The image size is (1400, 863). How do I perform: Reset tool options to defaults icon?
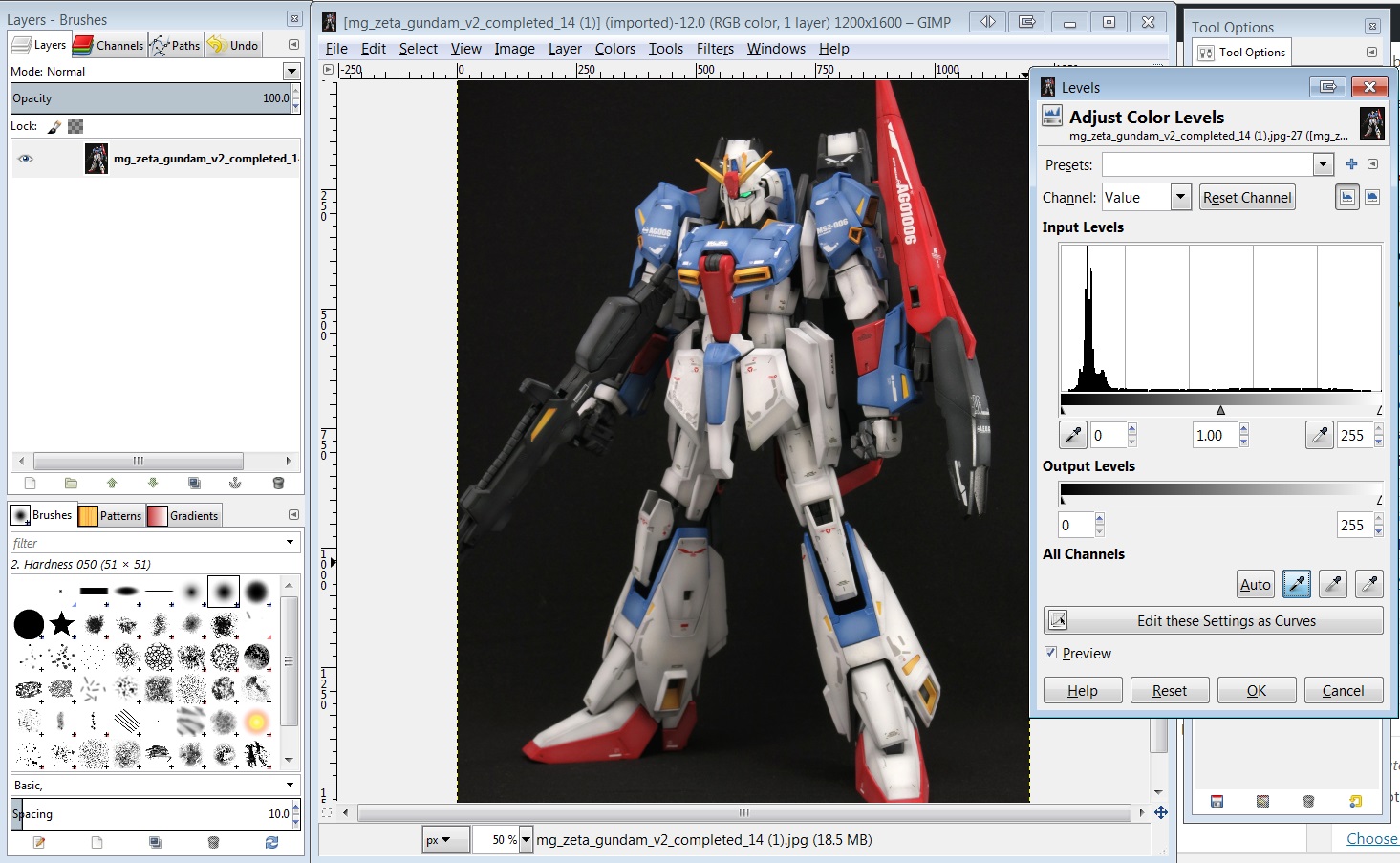click(x=1355, y=801)
